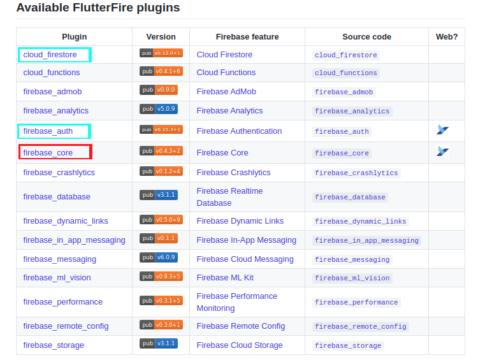The image size is (485, 360).
Task: Open firebase_ml_vision pub v0.9.3+5 badge
Action: [x=161, y=276]
